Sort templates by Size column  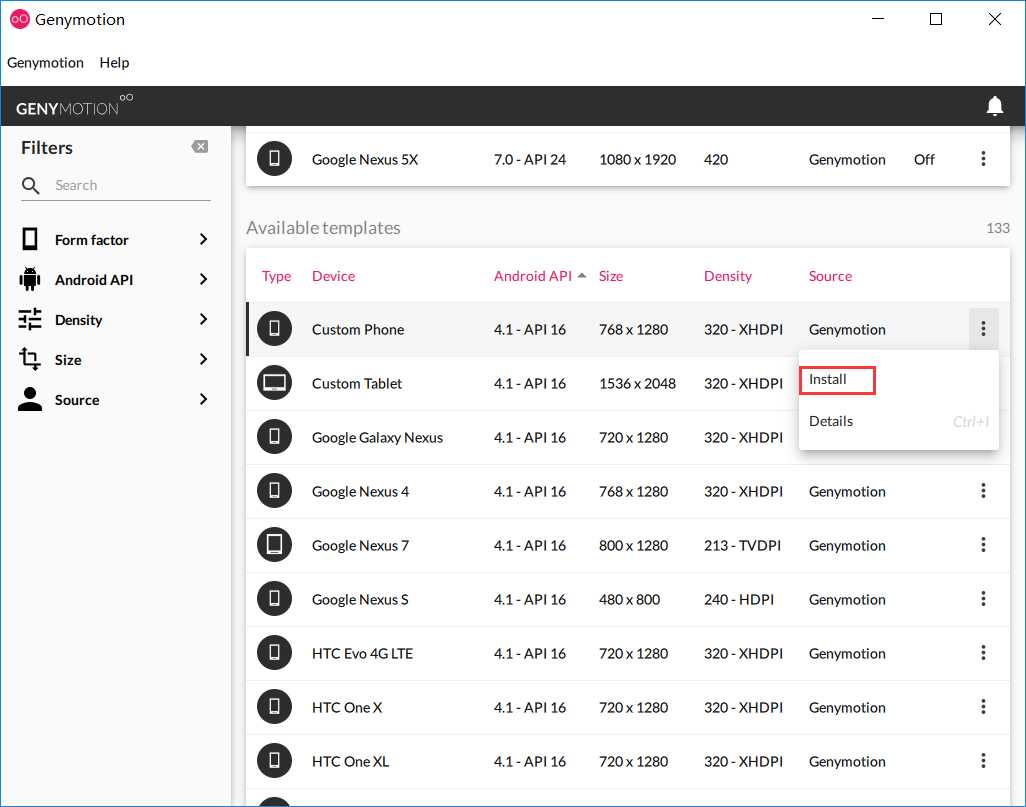[610, 276]
